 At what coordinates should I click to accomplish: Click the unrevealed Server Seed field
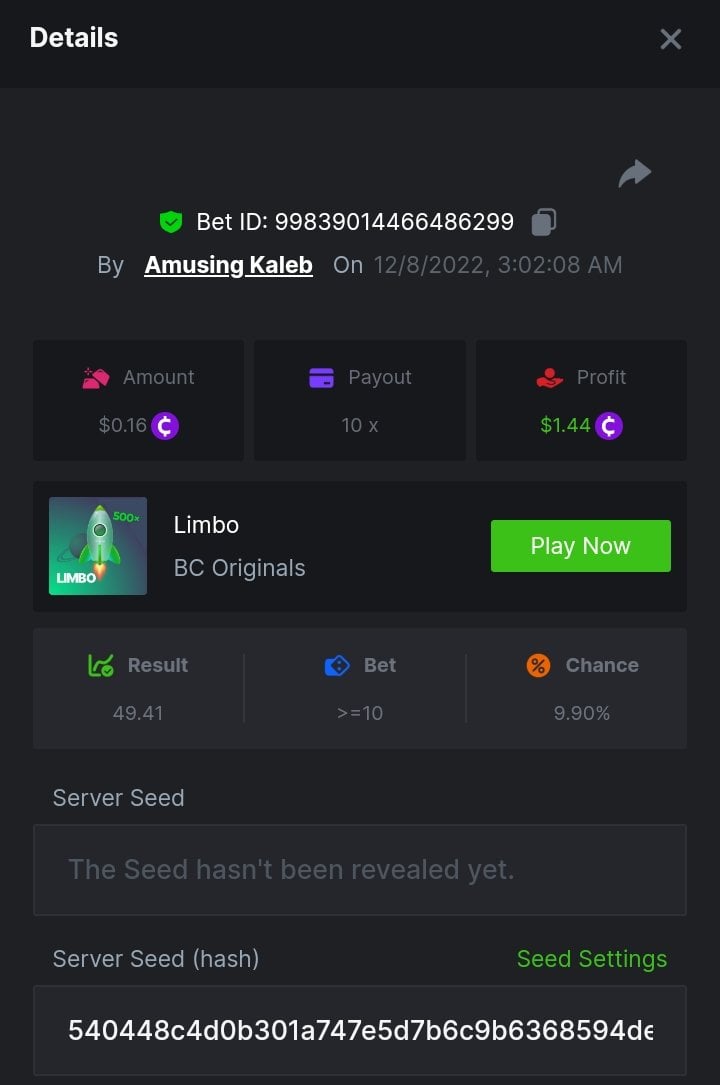coord(360,870)
